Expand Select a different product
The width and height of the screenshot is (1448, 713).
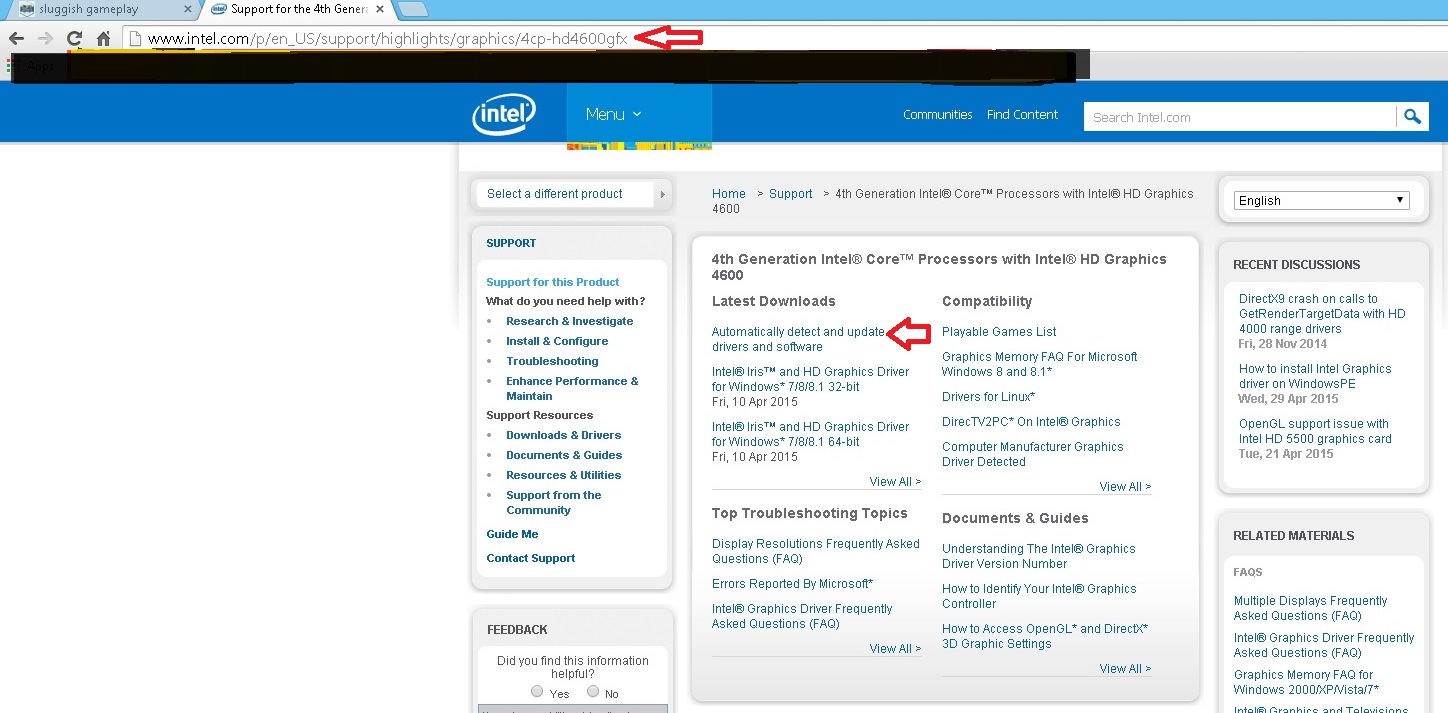(572, 194)
